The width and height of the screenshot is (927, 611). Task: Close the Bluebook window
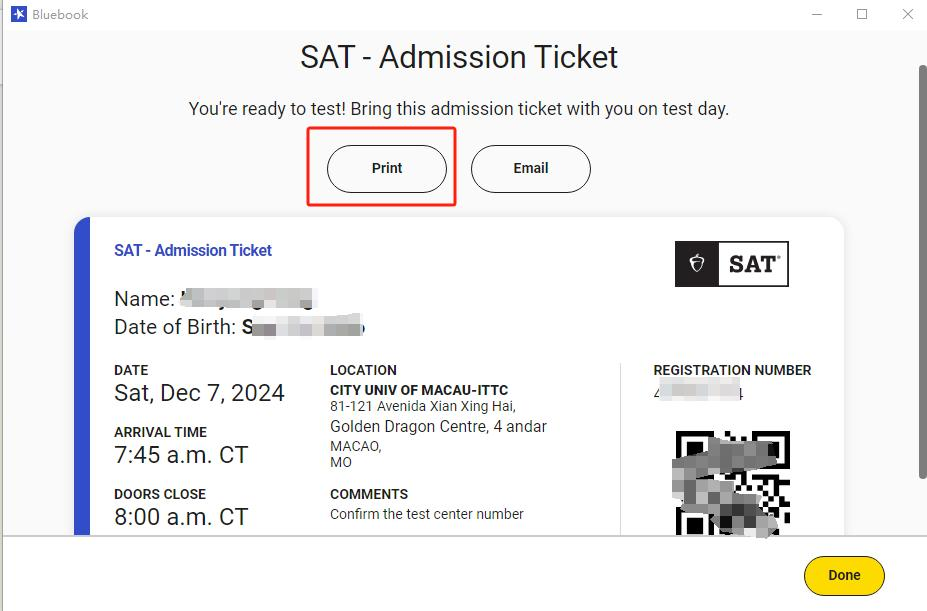click(x=906, y=14)
